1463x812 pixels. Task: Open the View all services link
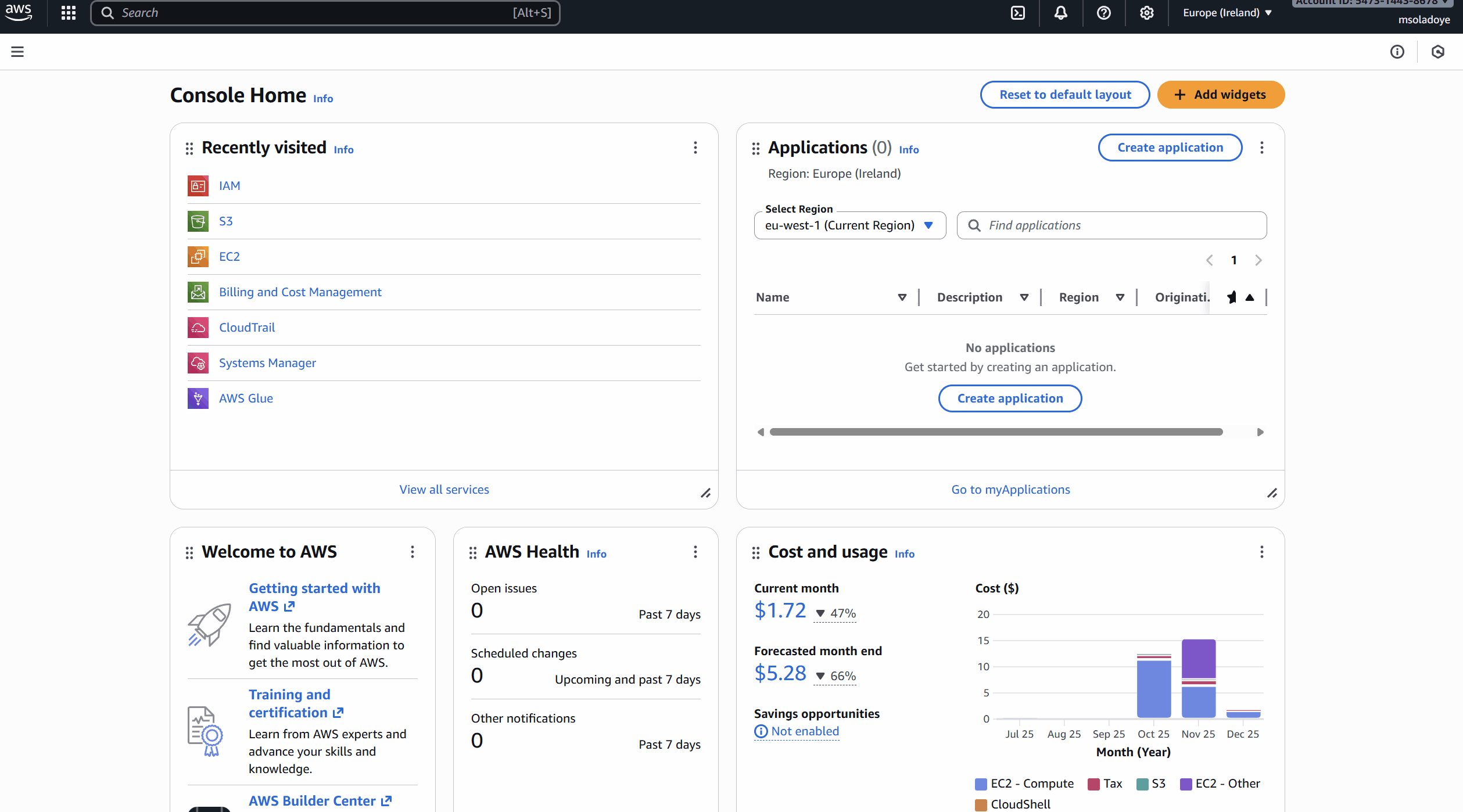click(x=444, y=489)
